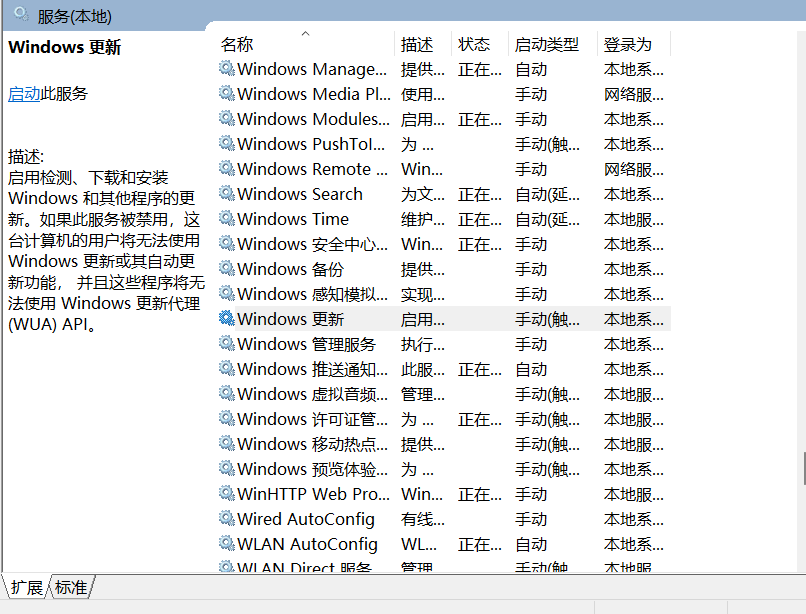
Task: Sort by the 启动类型 column header
Action: pos(553,44)
